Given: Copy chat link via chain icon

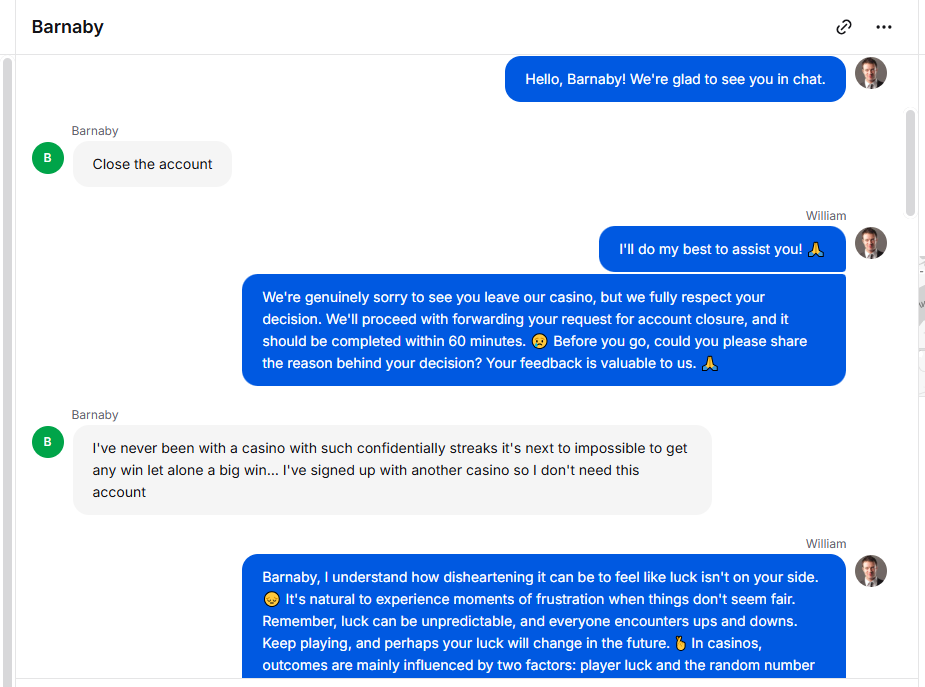Looking at the screenshot, I should click(844, 27).
